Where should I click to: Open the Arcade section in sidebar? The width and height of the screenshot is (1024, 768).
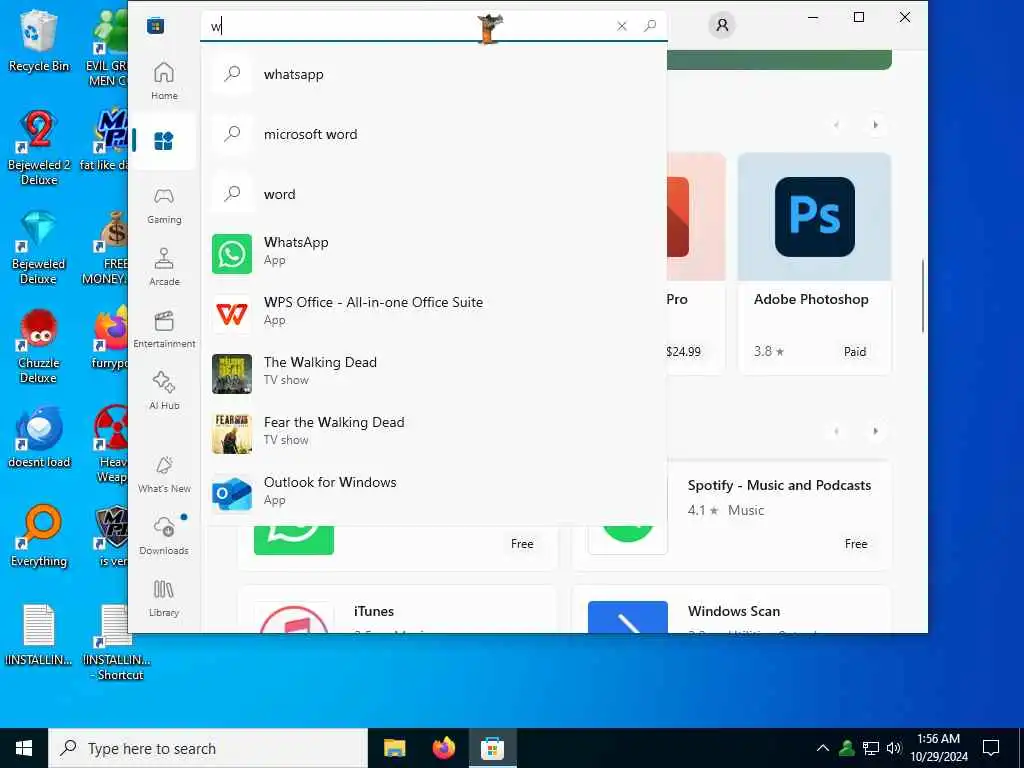[164, 267]
